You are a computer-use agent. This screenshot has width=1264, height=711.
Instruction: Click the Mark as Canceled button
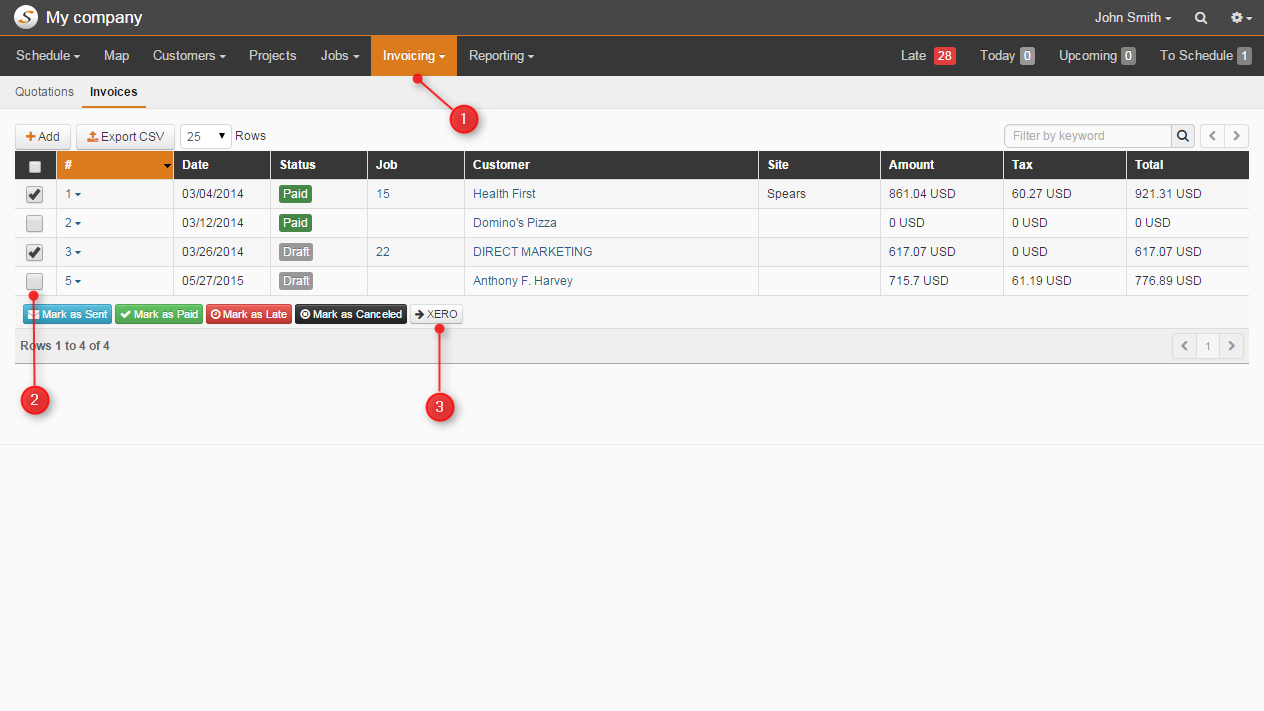tap(351, 314)
